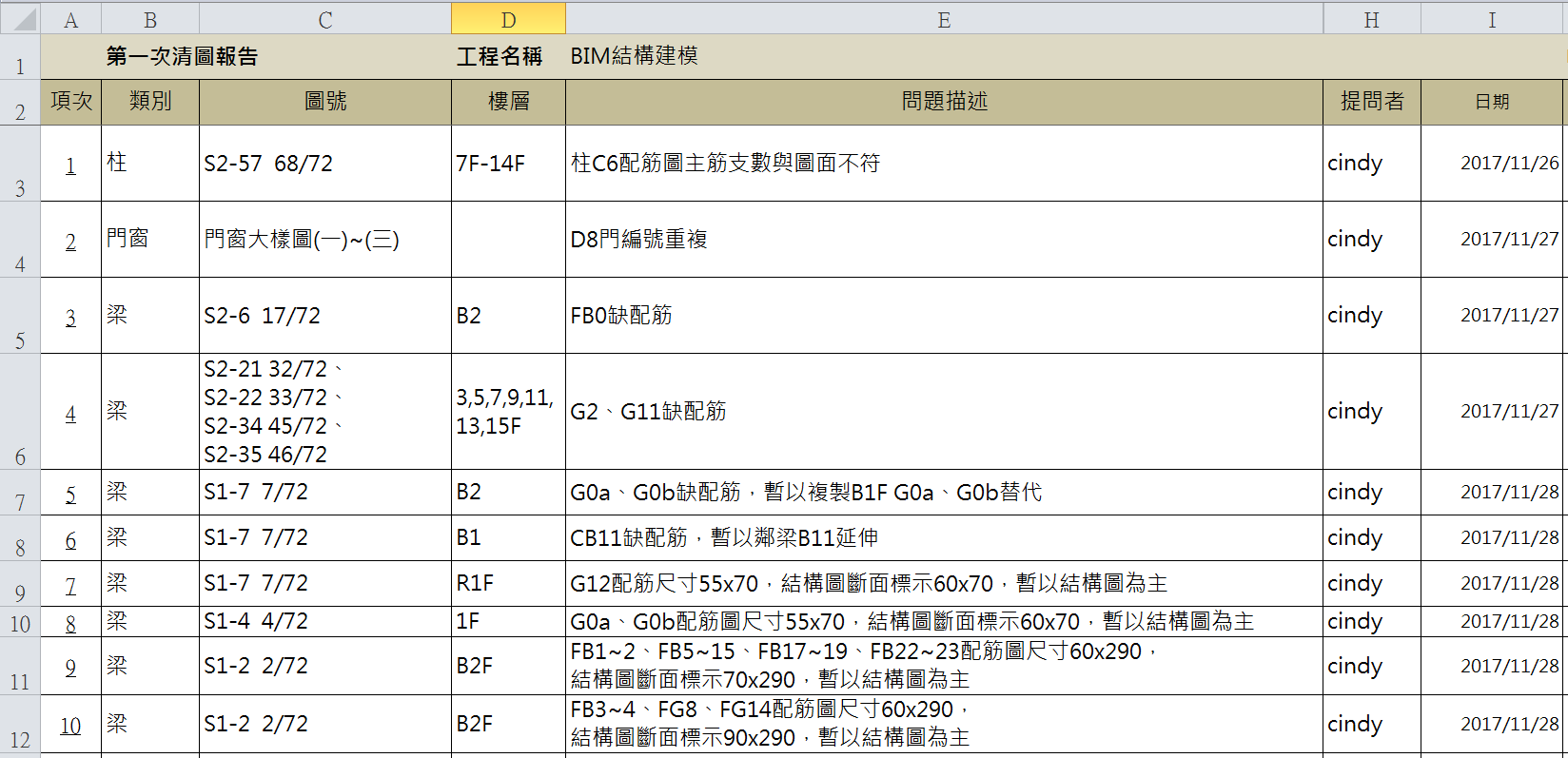Click column C header

pos(324,20)
